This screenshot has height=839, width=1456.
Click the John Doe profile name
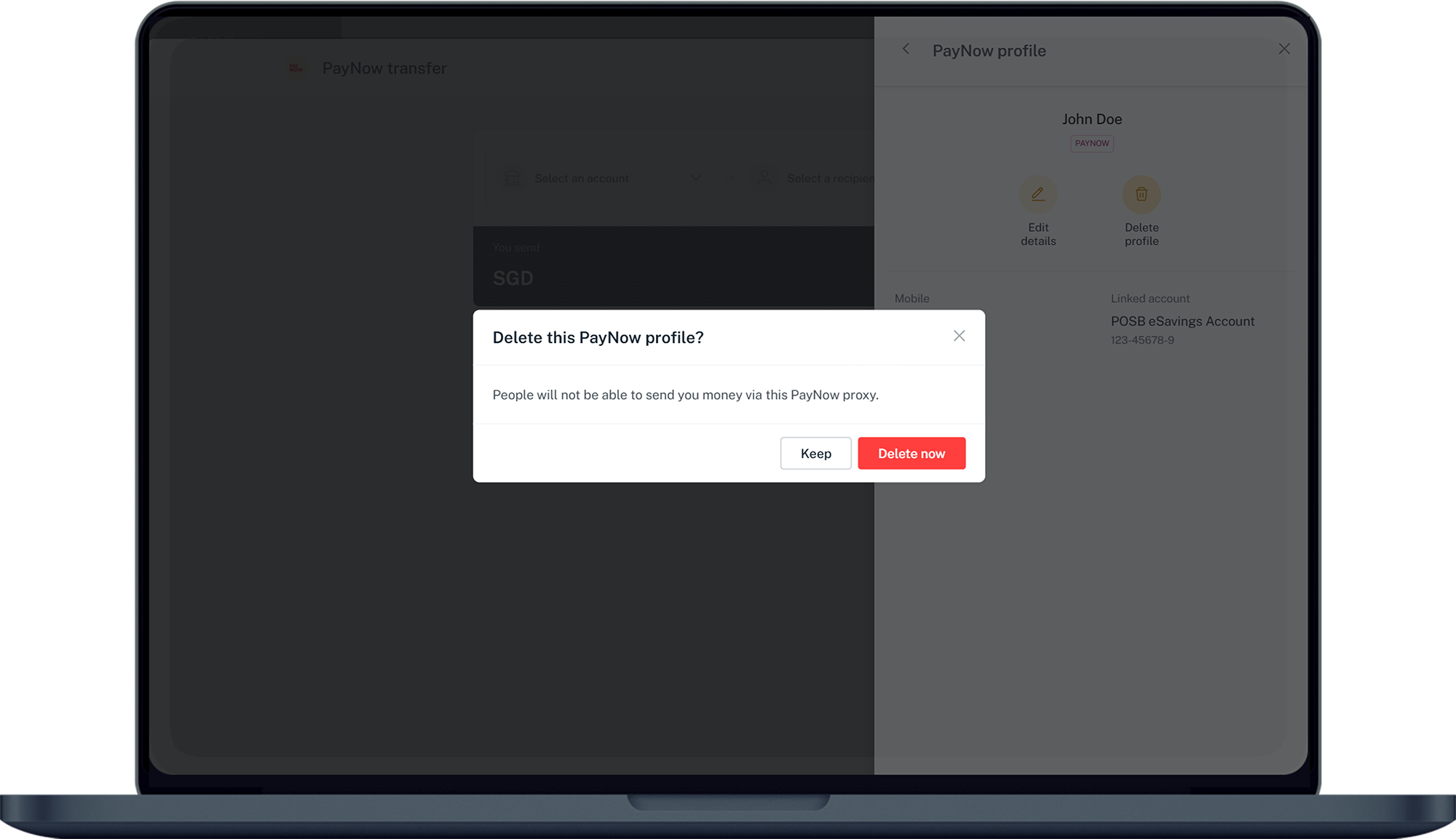(1091, 119)
